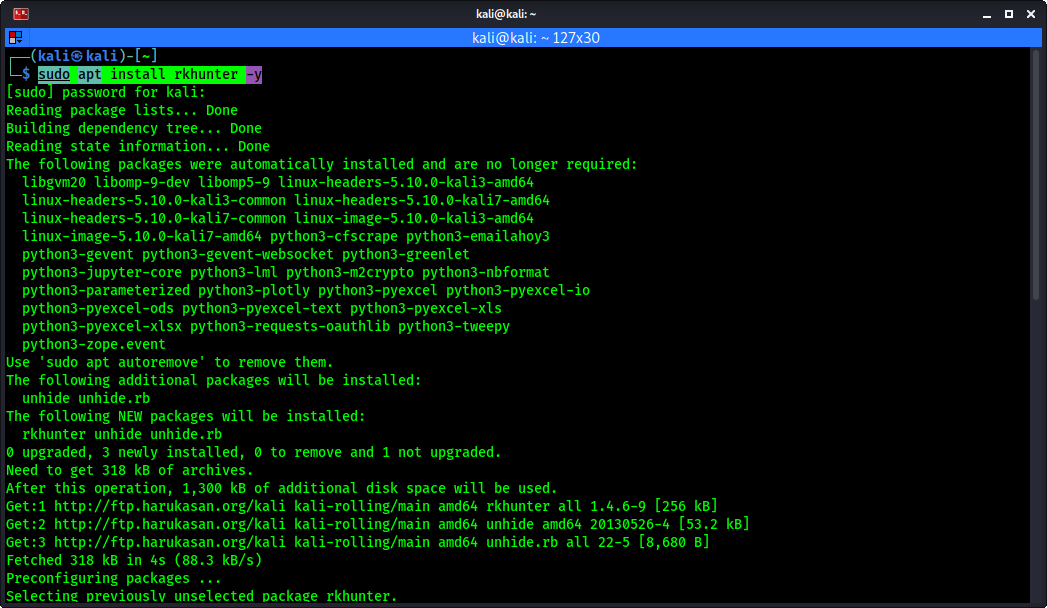Click the word apt in the green command
The height and width of the screenshot is (608, 1047).
click(x=88, y=74)
